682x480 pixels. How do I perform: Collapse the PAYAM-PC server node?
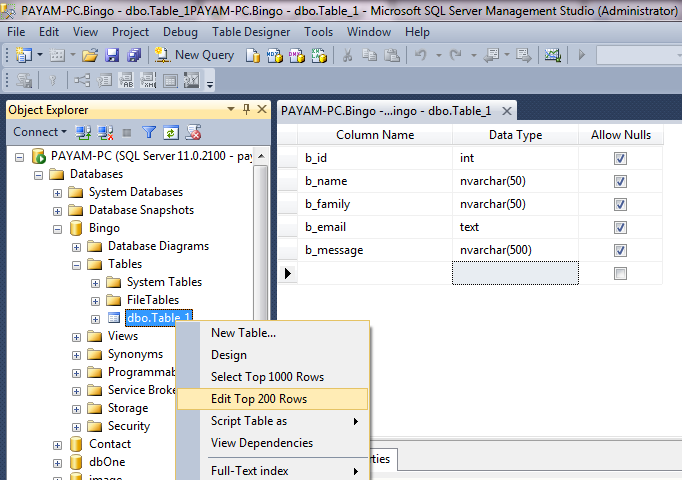(x=20, y=157)
